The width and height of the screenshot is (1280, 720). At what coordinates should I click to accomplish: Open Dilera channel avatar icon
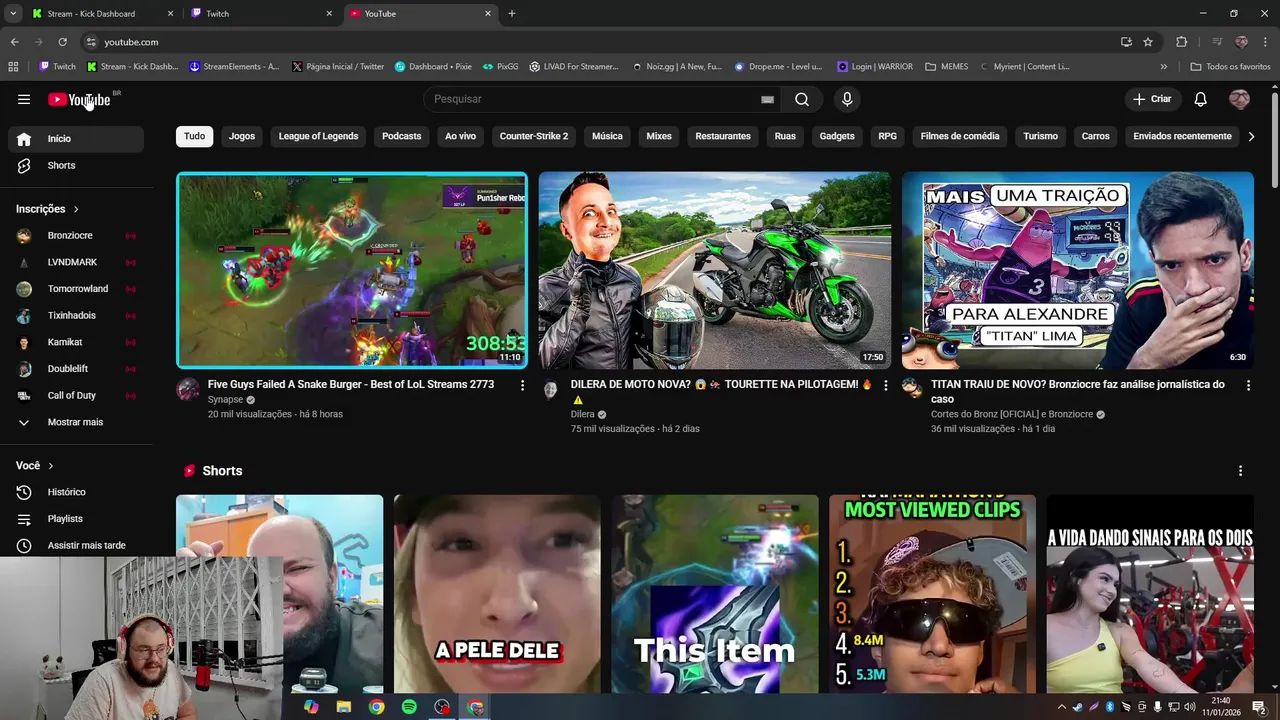[x=550, y=390]
